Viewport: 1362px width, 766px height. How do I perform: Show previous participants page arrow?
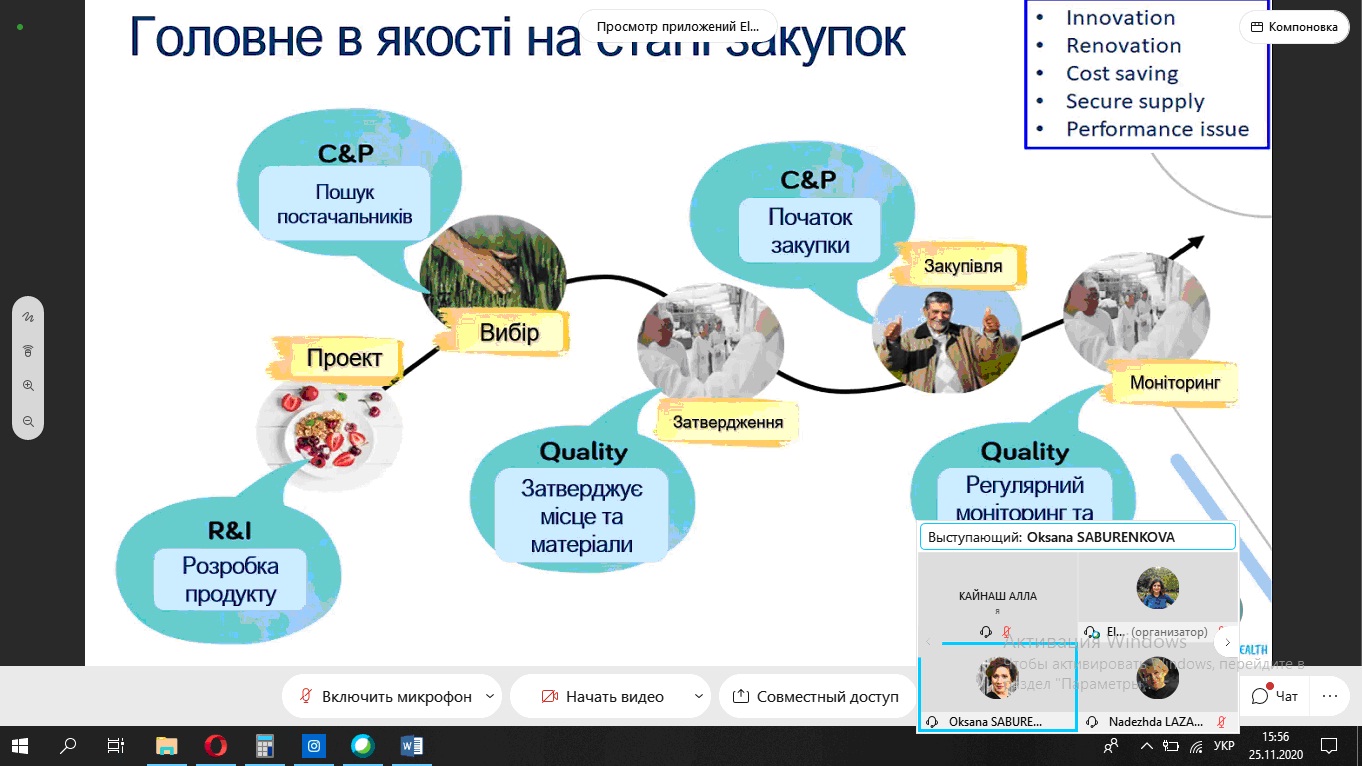pyautogui.click(x=928, y=642)
